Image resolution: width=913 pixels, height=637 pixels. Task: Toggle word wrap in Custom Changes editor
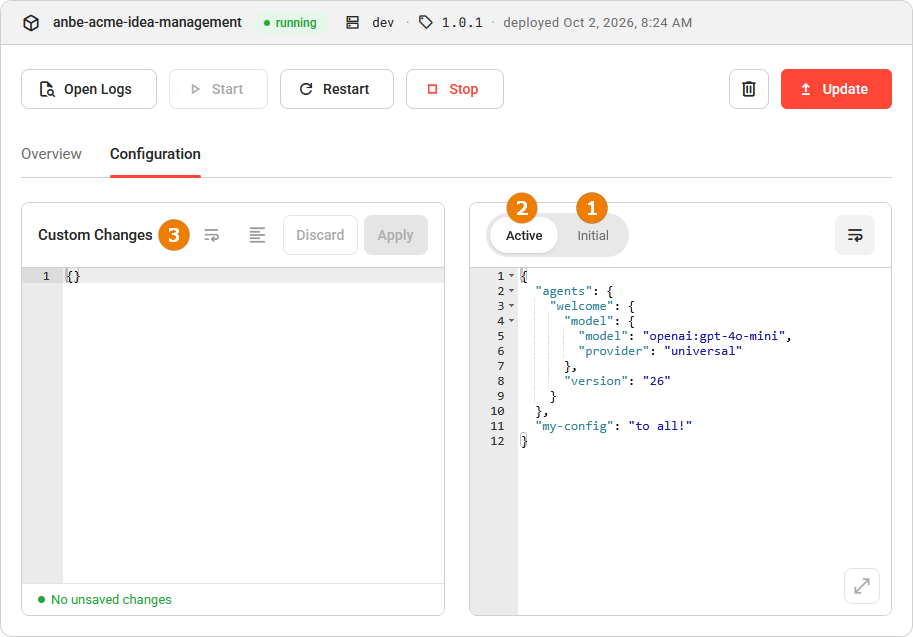tap(211, 235)
